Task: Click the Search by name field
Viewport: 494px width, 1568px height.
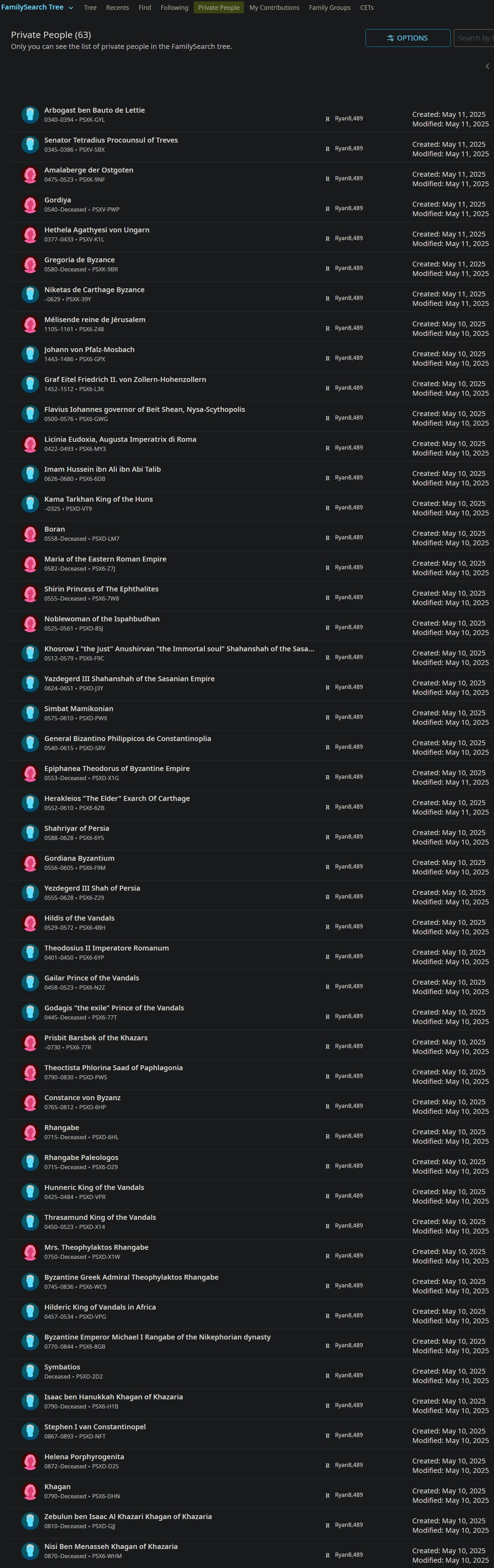Action: pos(474,38)
